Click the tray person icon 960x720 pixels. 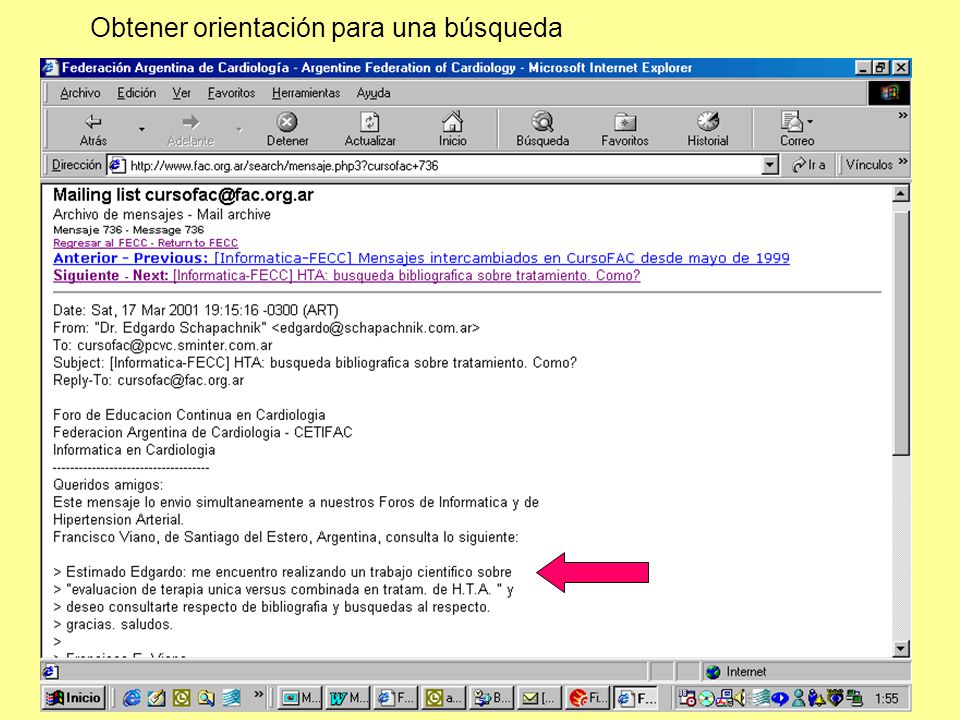tap(798, 697)
